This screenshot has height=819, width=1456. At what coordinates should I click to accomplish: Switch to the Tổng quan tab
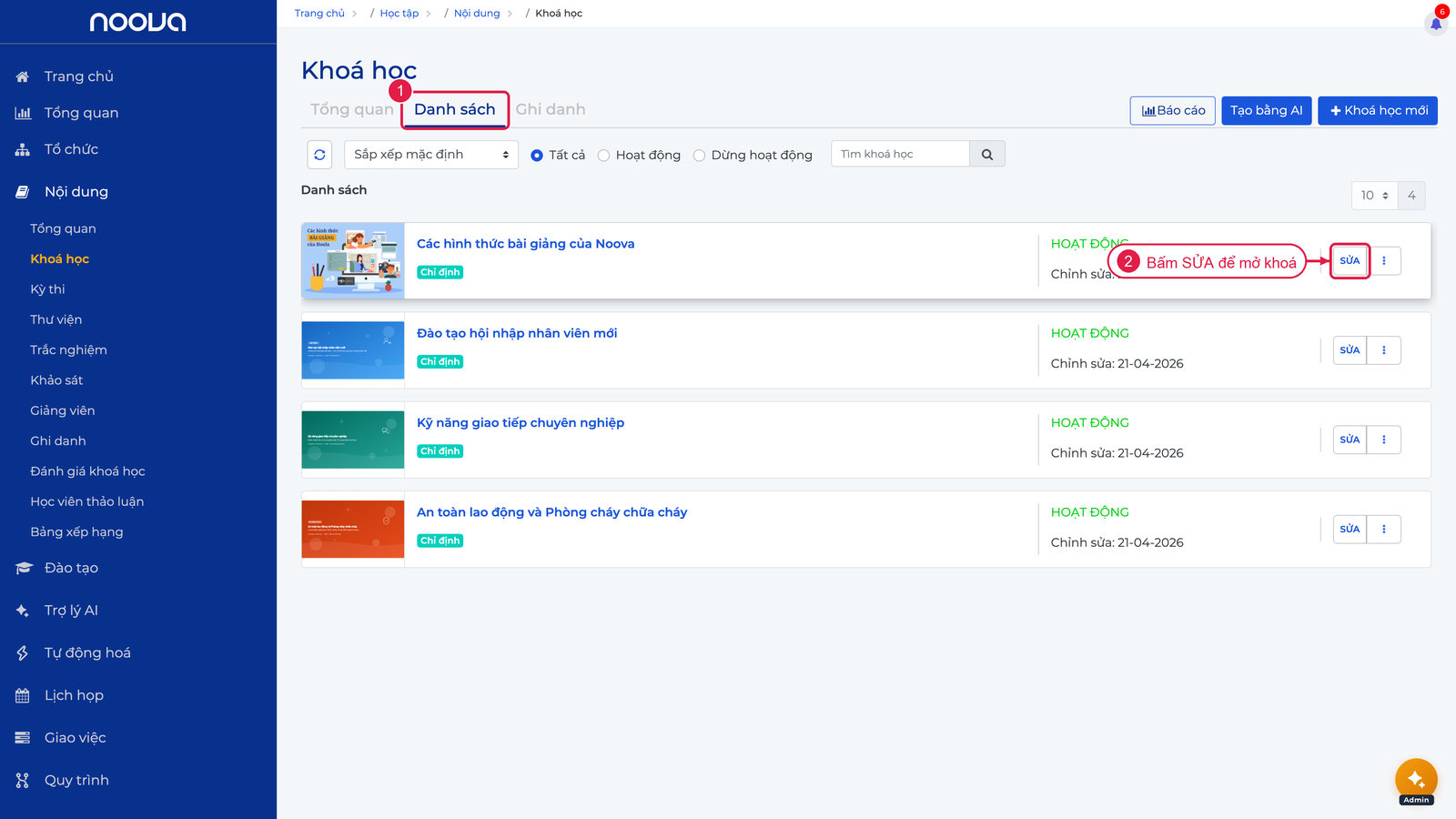[351, 109]
